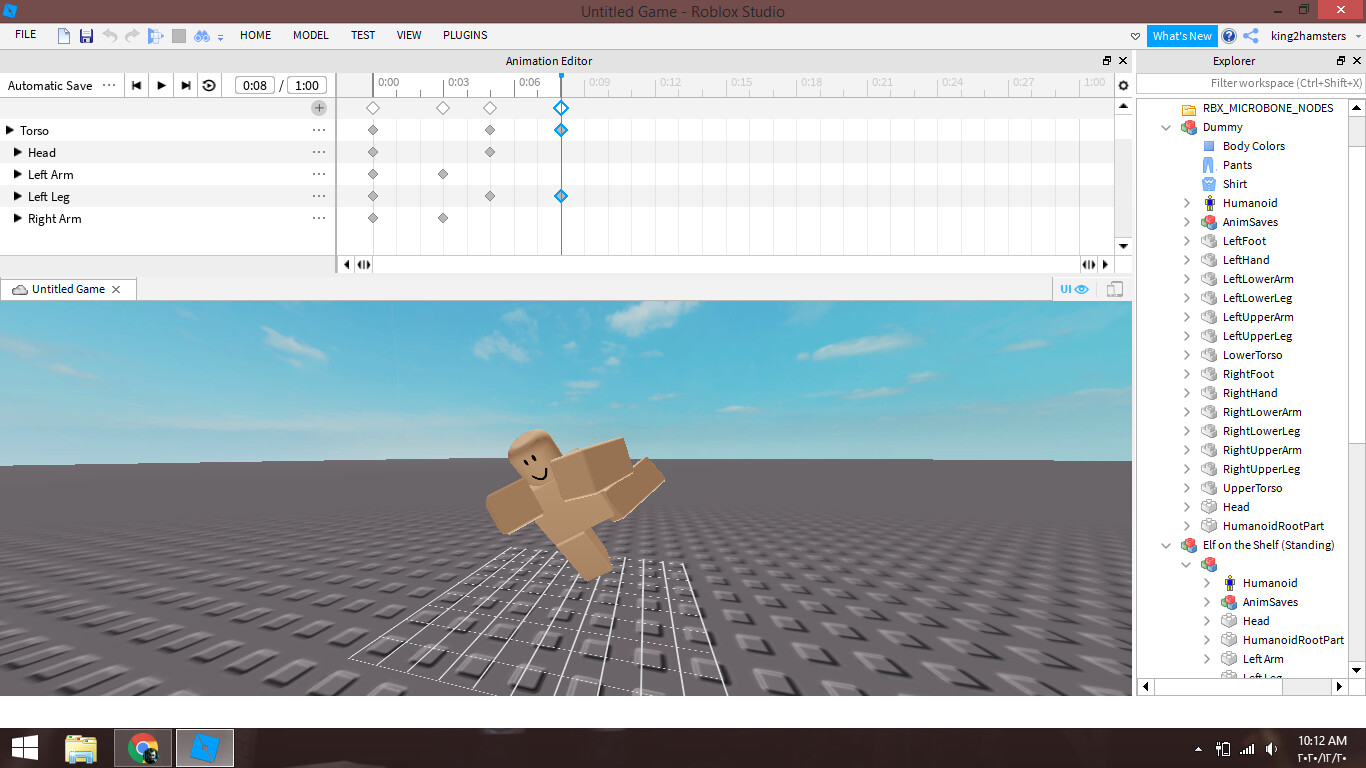Open File Explorer from the taskbar
1366x768 pixels.
81,748
